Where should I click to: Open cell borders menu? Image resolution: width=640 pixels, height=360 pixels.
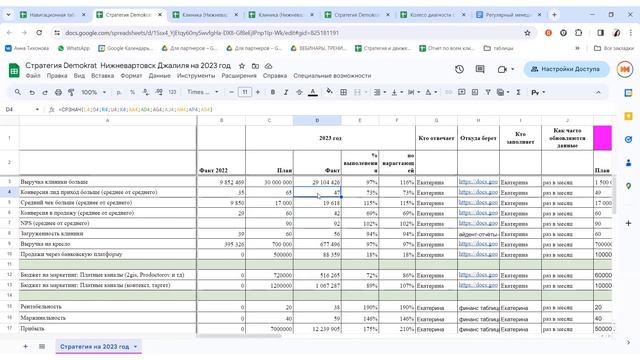click(x=344, y=93)
